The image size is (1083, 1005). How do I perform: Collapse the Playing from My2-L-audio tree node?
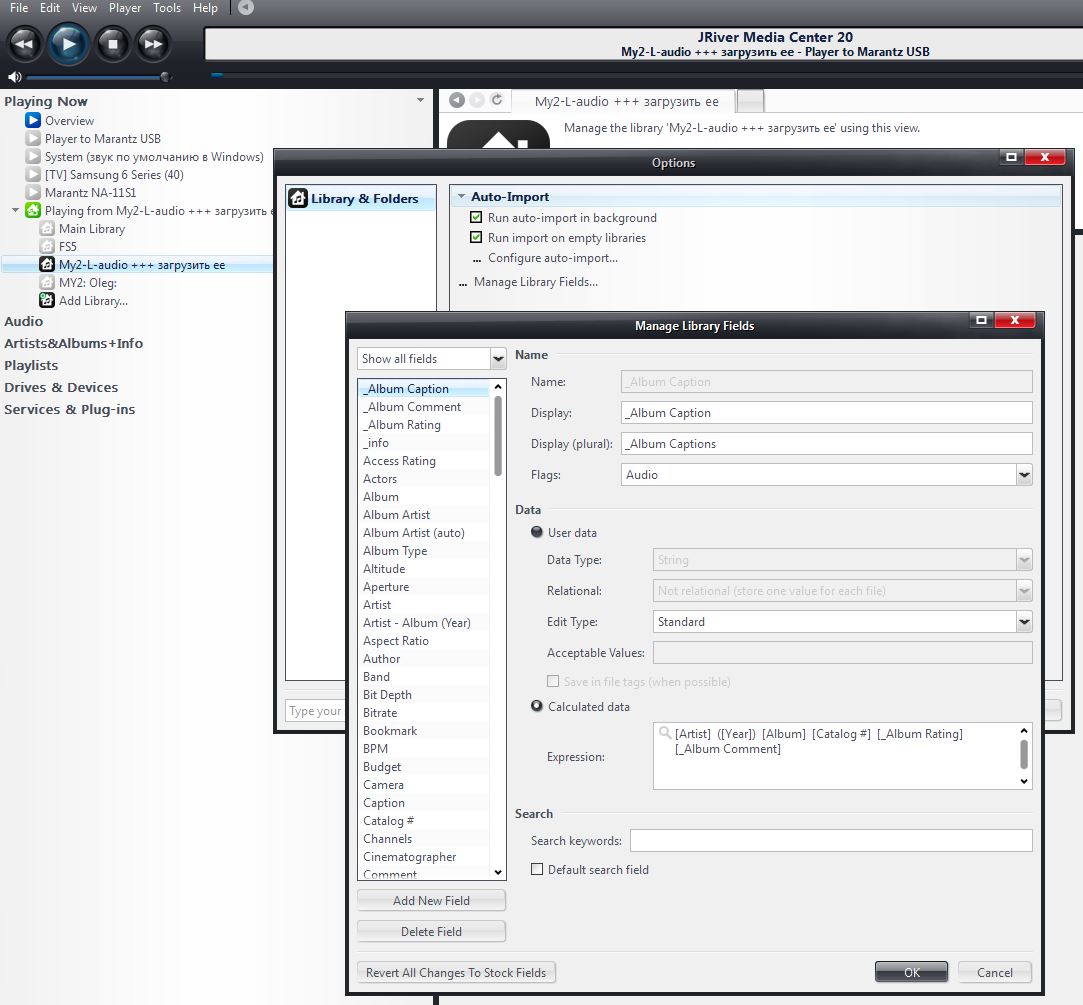pos(15,210)
